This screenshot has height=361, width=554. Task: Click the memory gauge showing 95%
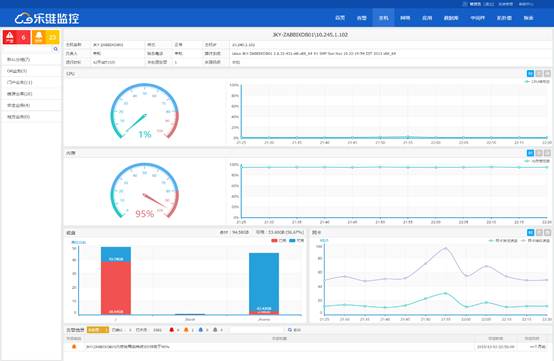pos(145,190)
